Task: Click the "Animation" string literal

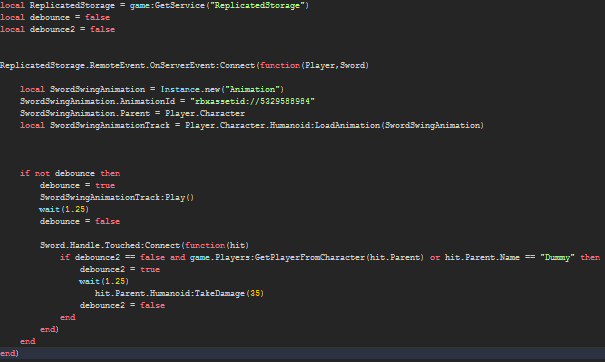Action: 252,89
